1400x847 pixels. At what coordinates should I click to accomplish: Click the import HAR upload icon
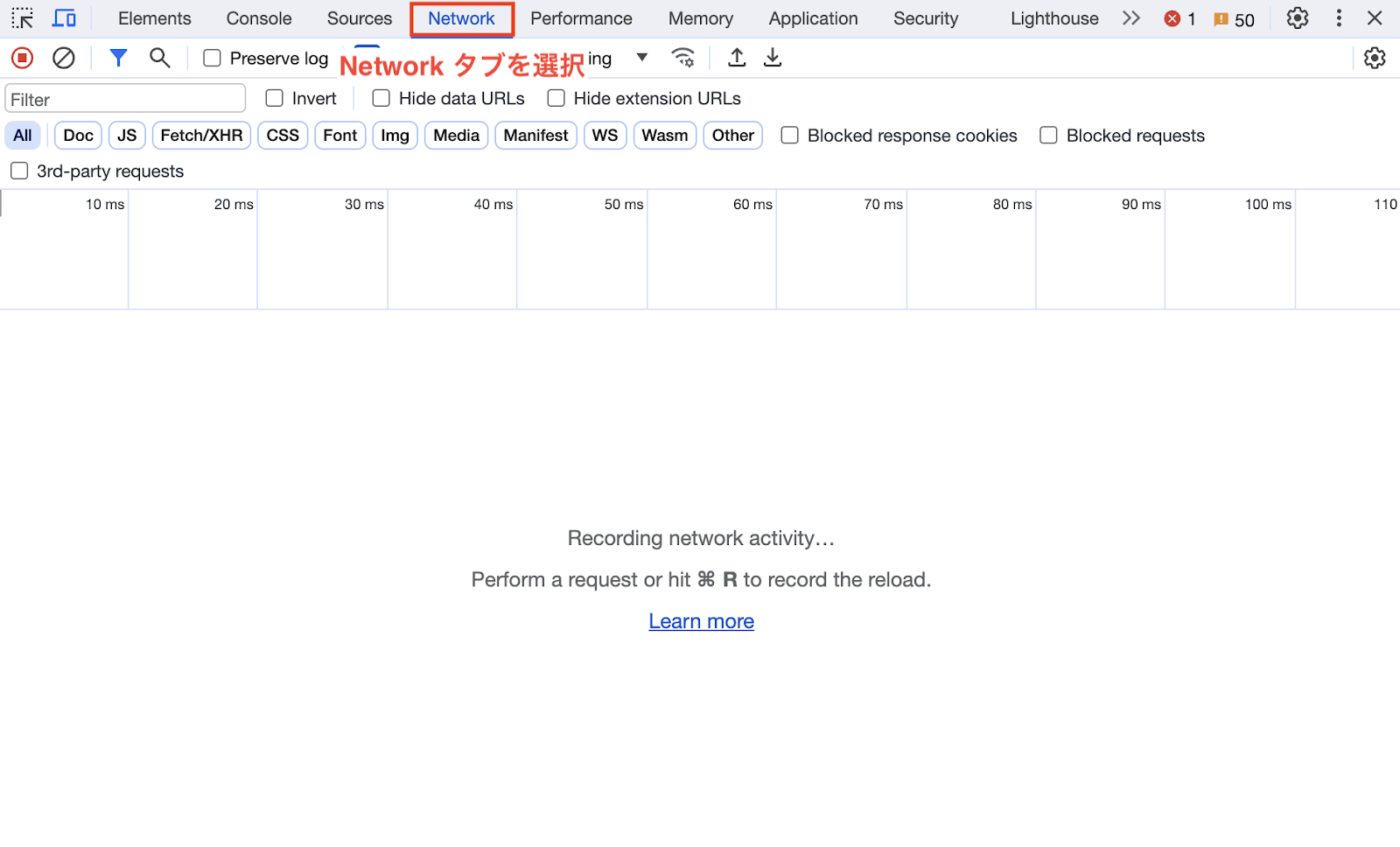coord(737,58)
